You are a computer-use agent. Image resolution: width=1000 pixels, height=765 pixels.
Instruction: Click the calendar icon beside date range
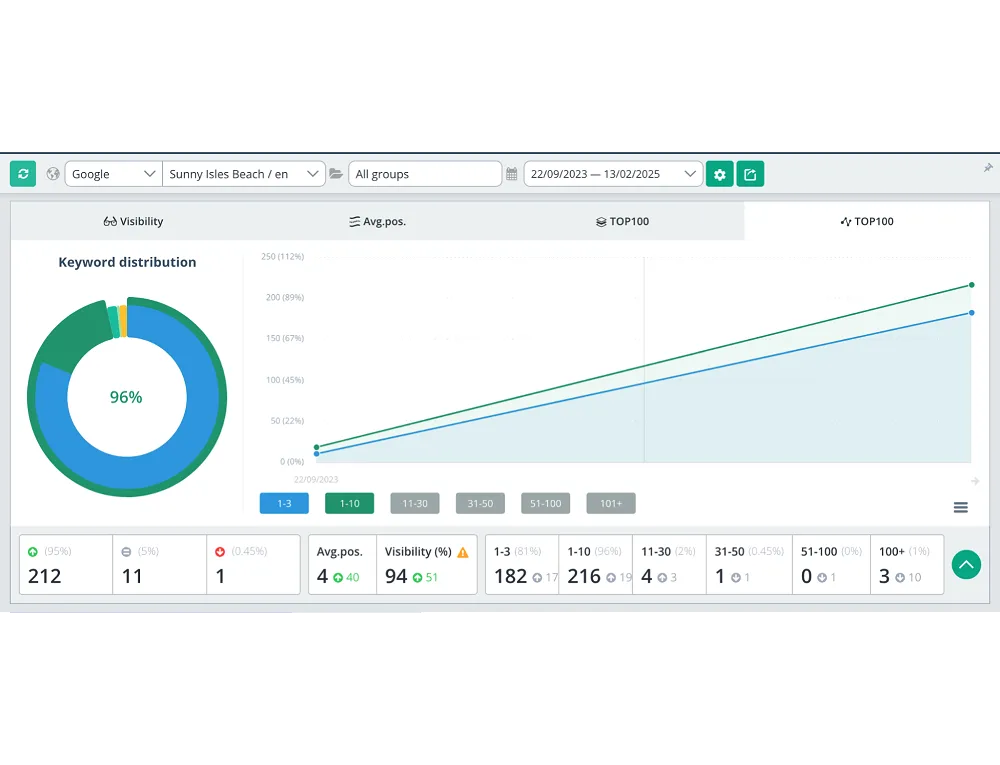512,174
